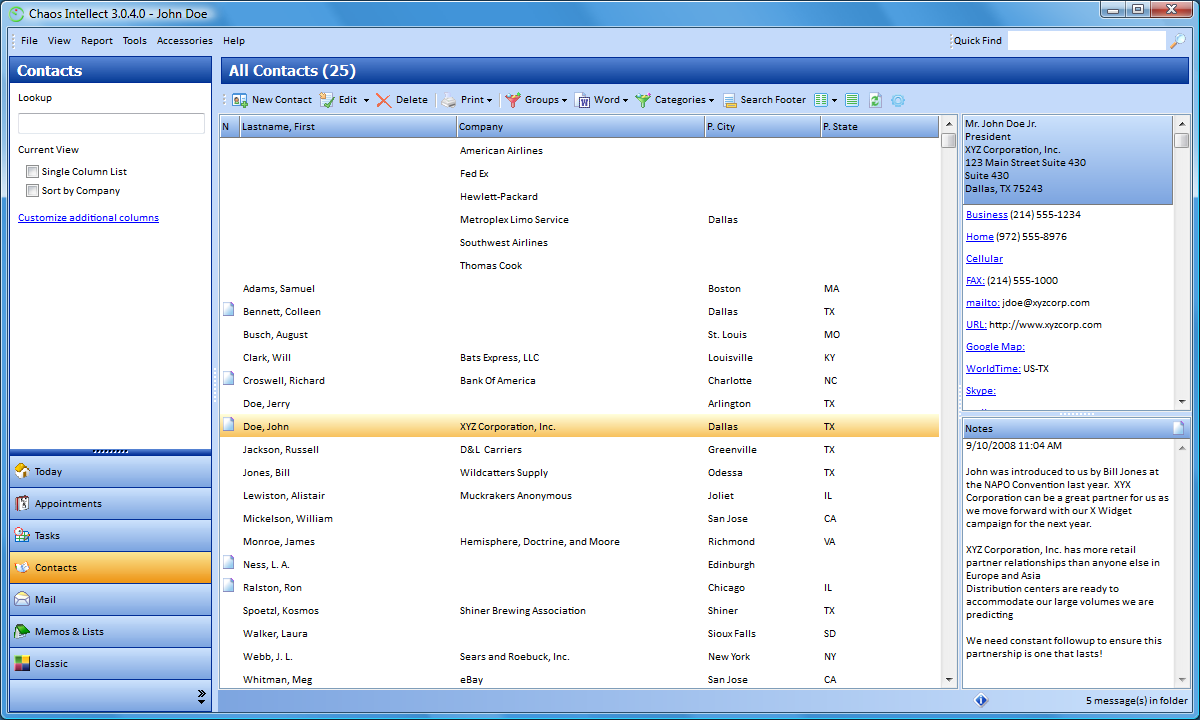Viewport: 1200px width, 720px height.
Task: Click the column layout icon in toolbar
Action: point(821,100)
